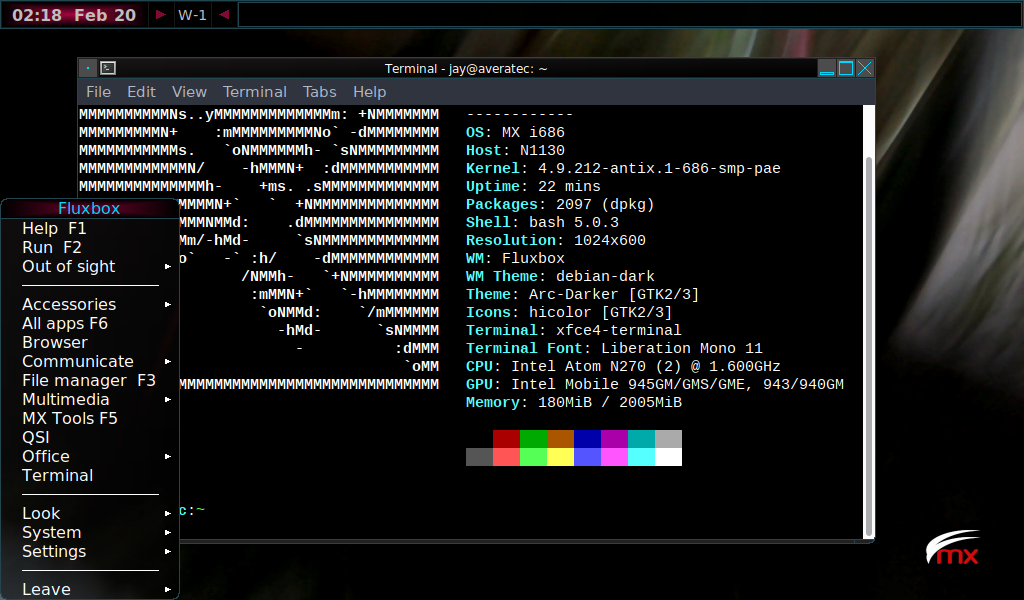Click previous workspace arrow in toolbar
This screenshot has width=1024, height=600.
click(224, 14)
